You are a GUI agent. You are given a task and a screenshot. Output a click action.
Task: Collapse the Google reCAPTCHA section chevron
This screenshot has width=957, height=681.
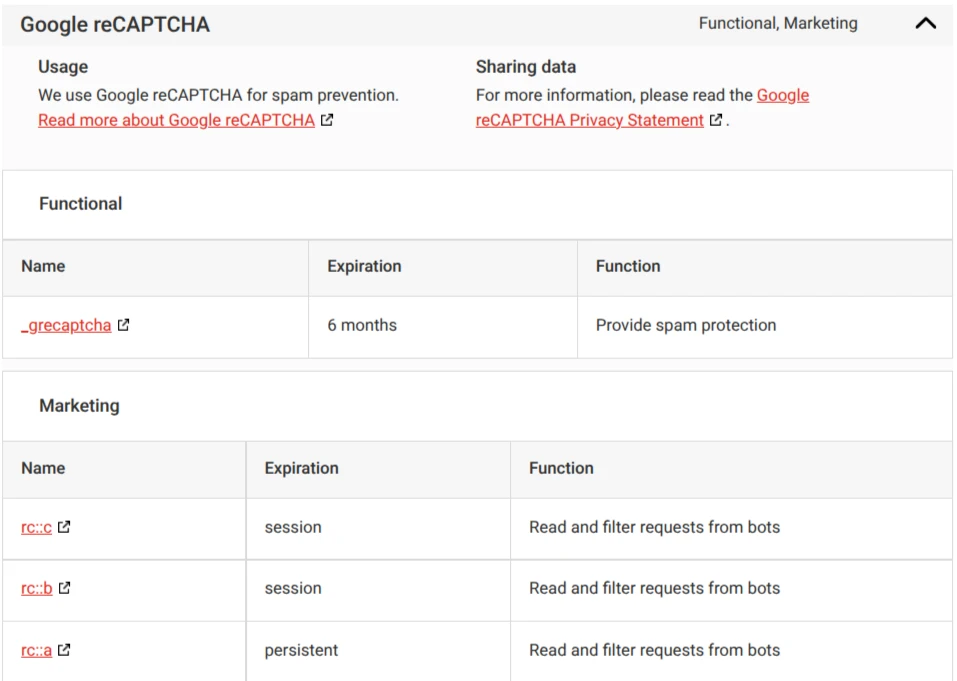[925, 24]
